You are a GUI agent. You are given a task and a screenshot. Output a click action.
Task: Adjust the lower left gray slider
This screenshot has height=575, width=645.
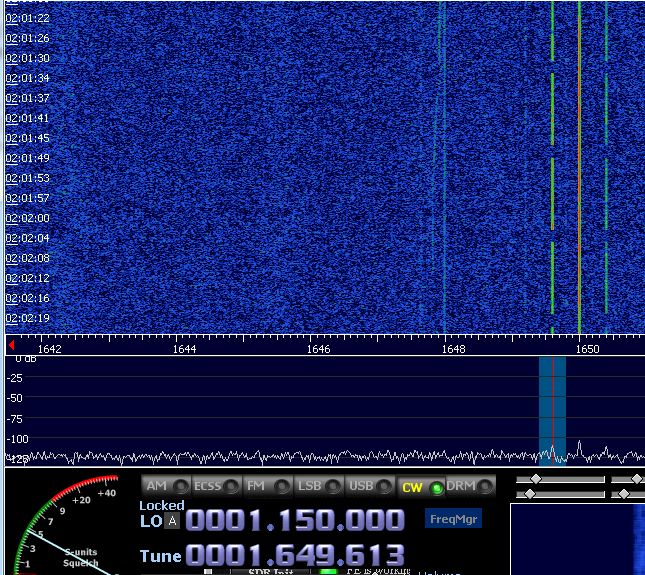[560, 494]
